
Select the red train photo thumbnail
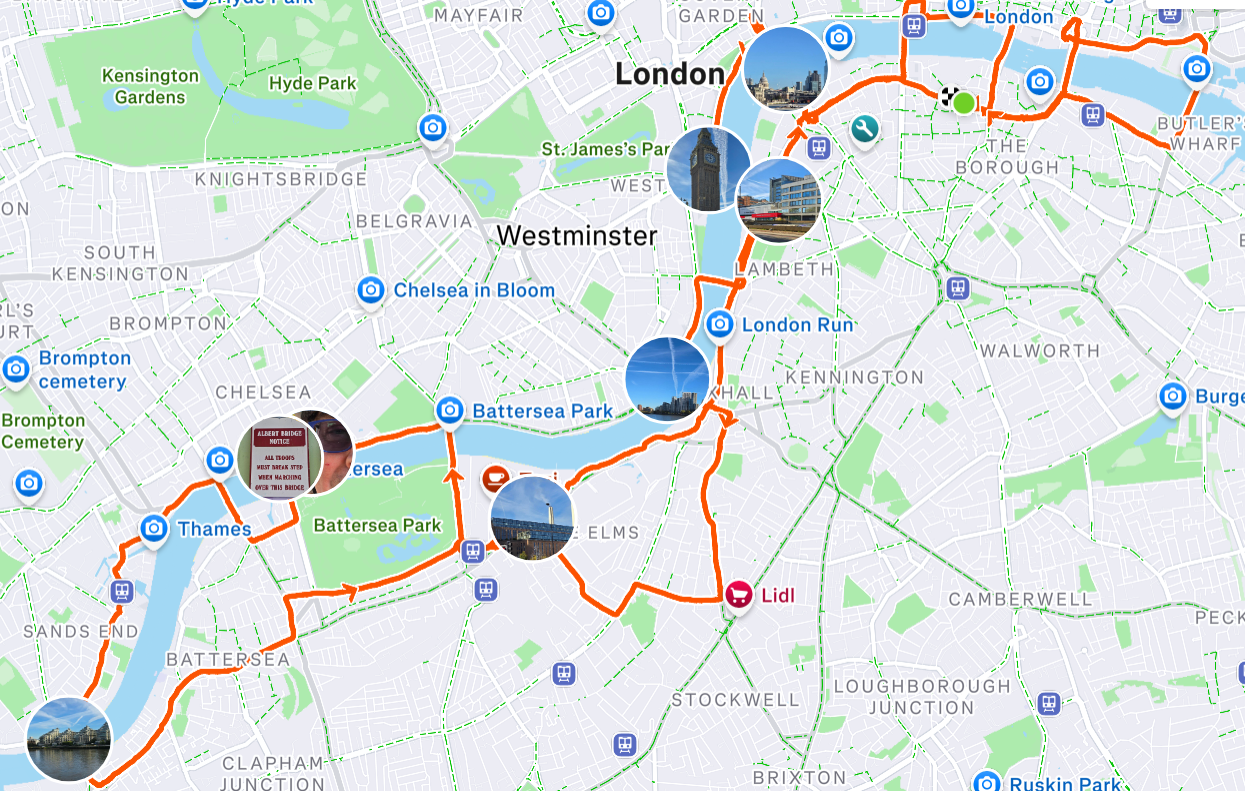(x=778, y=200)
